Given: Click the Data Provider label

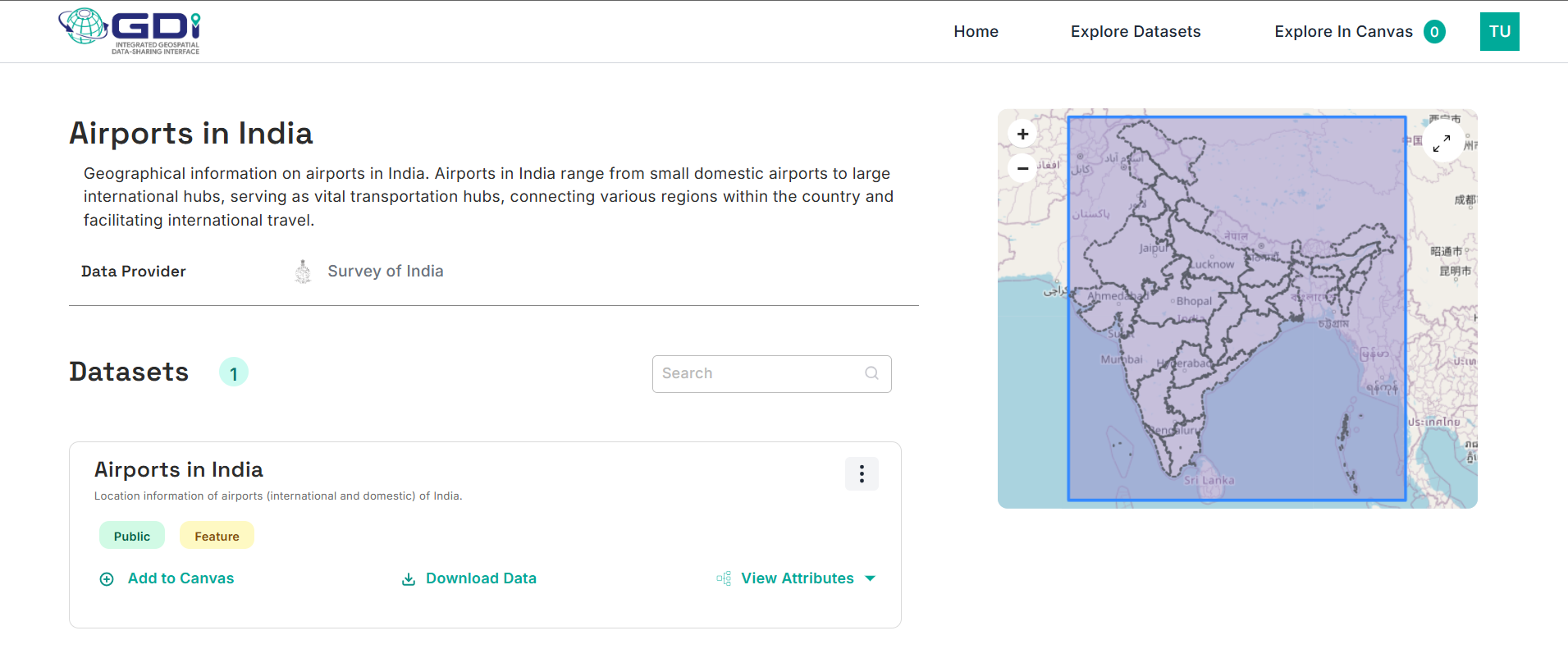Looking at the screenshot, I should [134, 272].
